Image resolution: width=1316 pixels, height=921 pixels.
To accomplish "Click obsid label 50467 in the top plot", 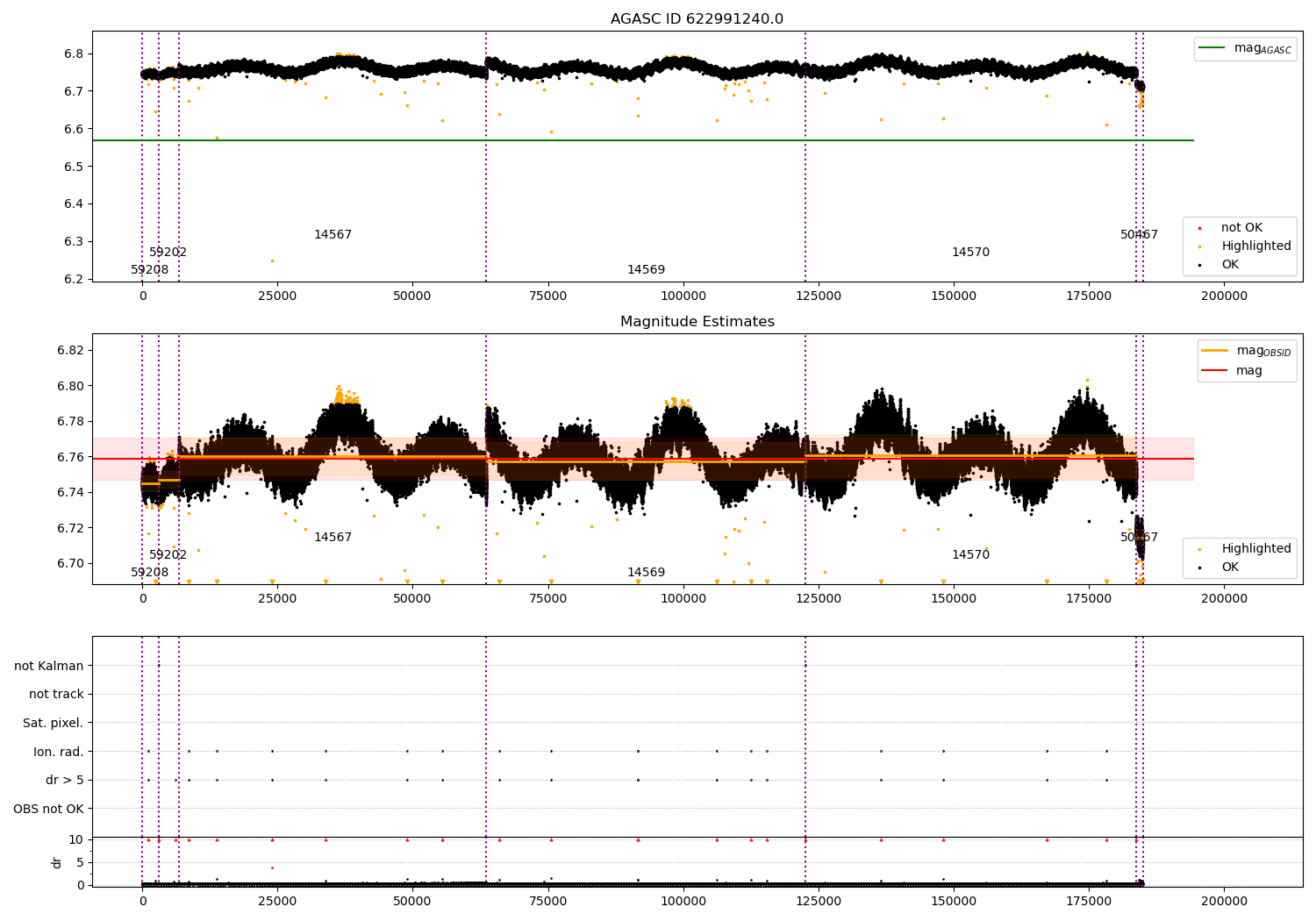I will tap(1139, 235).
